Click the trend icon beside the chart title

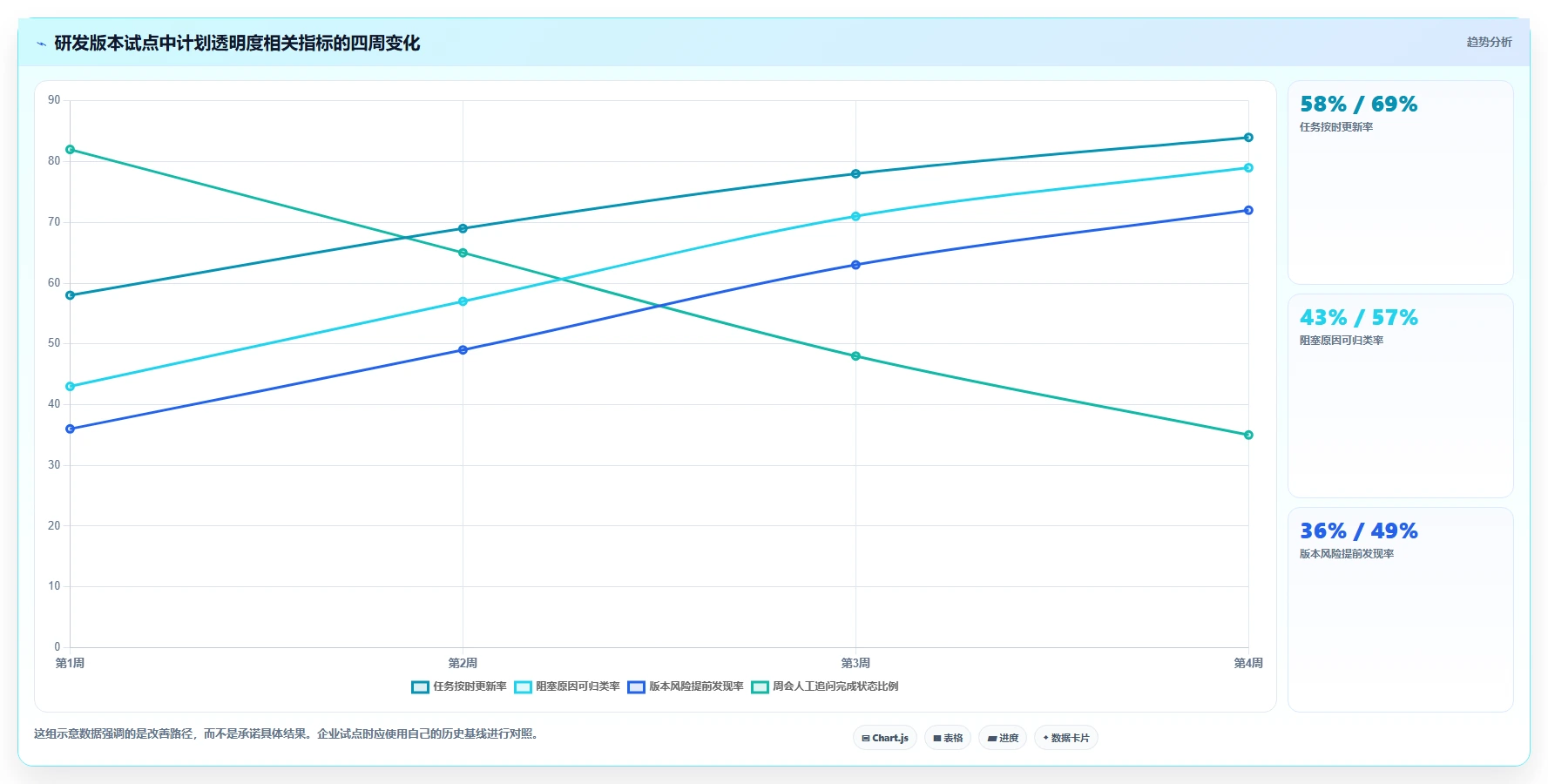[41, 44]
